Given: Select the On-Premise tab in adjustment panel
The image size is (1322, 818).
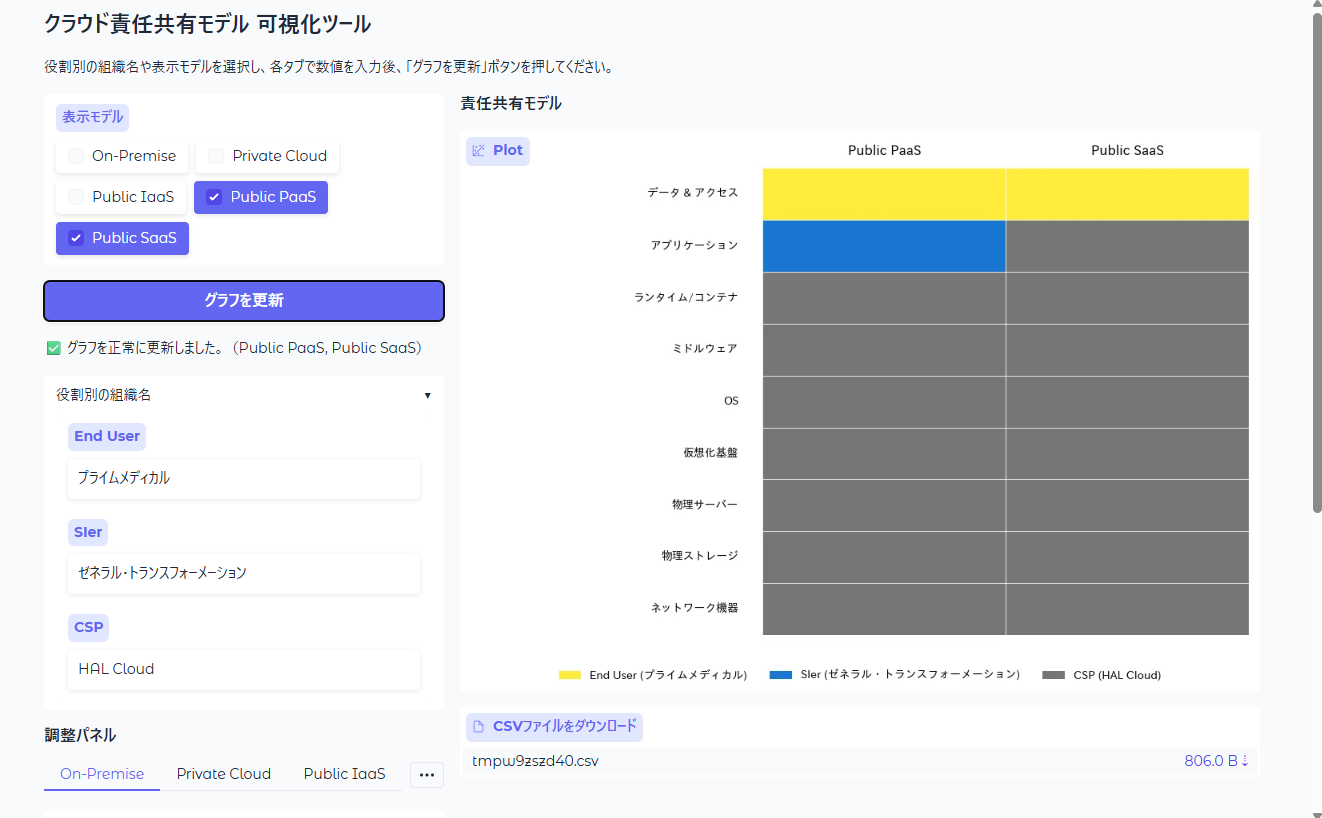Looking at the screenshot, I should tap(102, 774).
